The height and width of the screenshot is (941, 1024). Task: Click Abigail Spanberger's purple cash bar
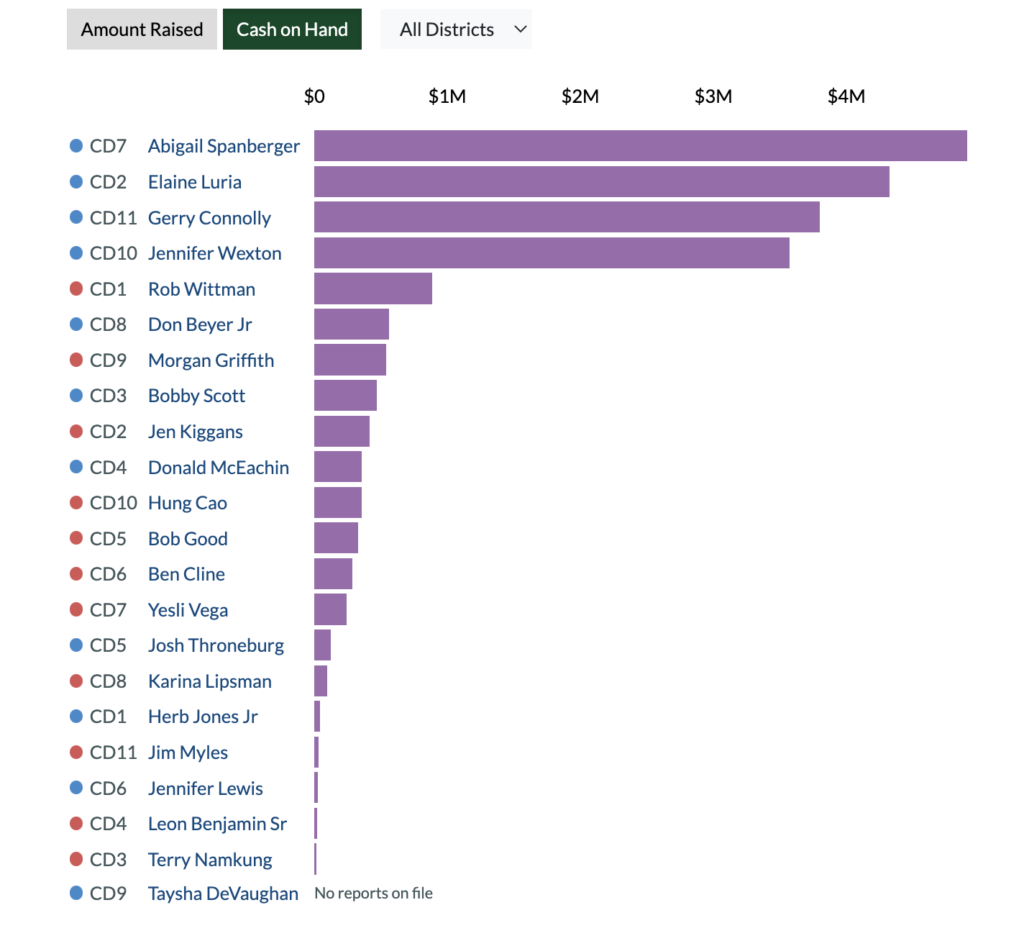pos(640,146)
